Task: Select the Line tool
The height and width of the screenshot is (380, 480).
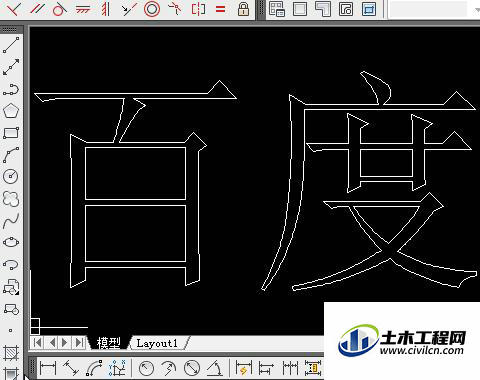Action: [11, 45]
